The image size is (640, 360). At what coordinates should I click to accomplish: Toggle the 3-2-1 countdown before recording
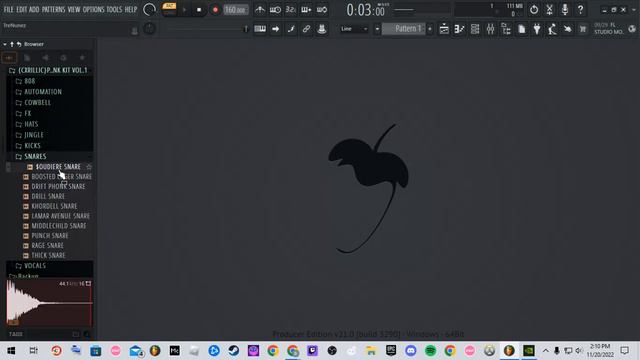click(291, 9)
